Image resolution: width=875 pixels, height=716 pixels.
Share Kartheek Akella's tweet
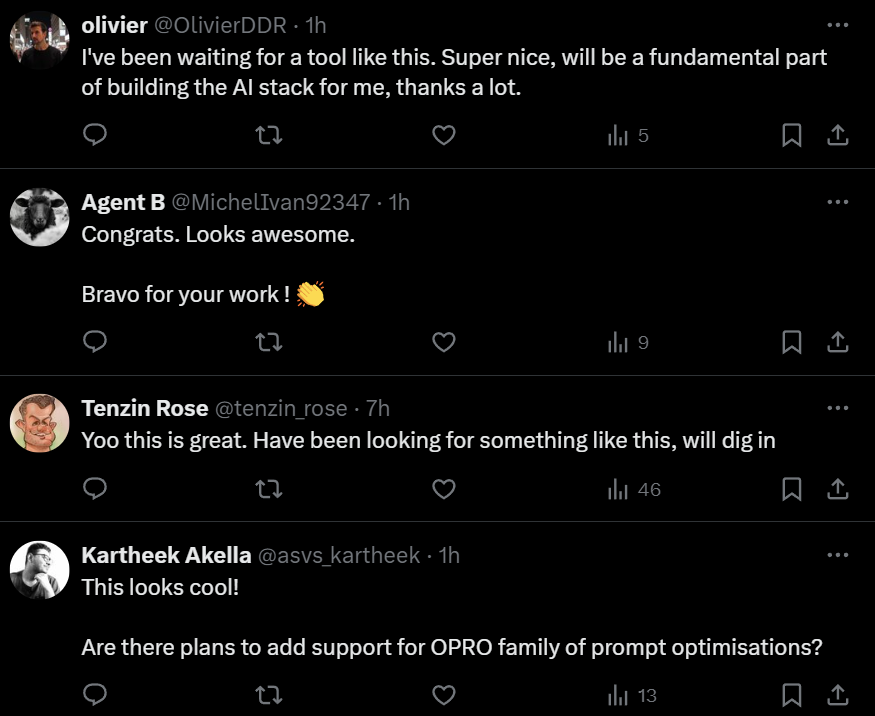(x=838, y=695)
